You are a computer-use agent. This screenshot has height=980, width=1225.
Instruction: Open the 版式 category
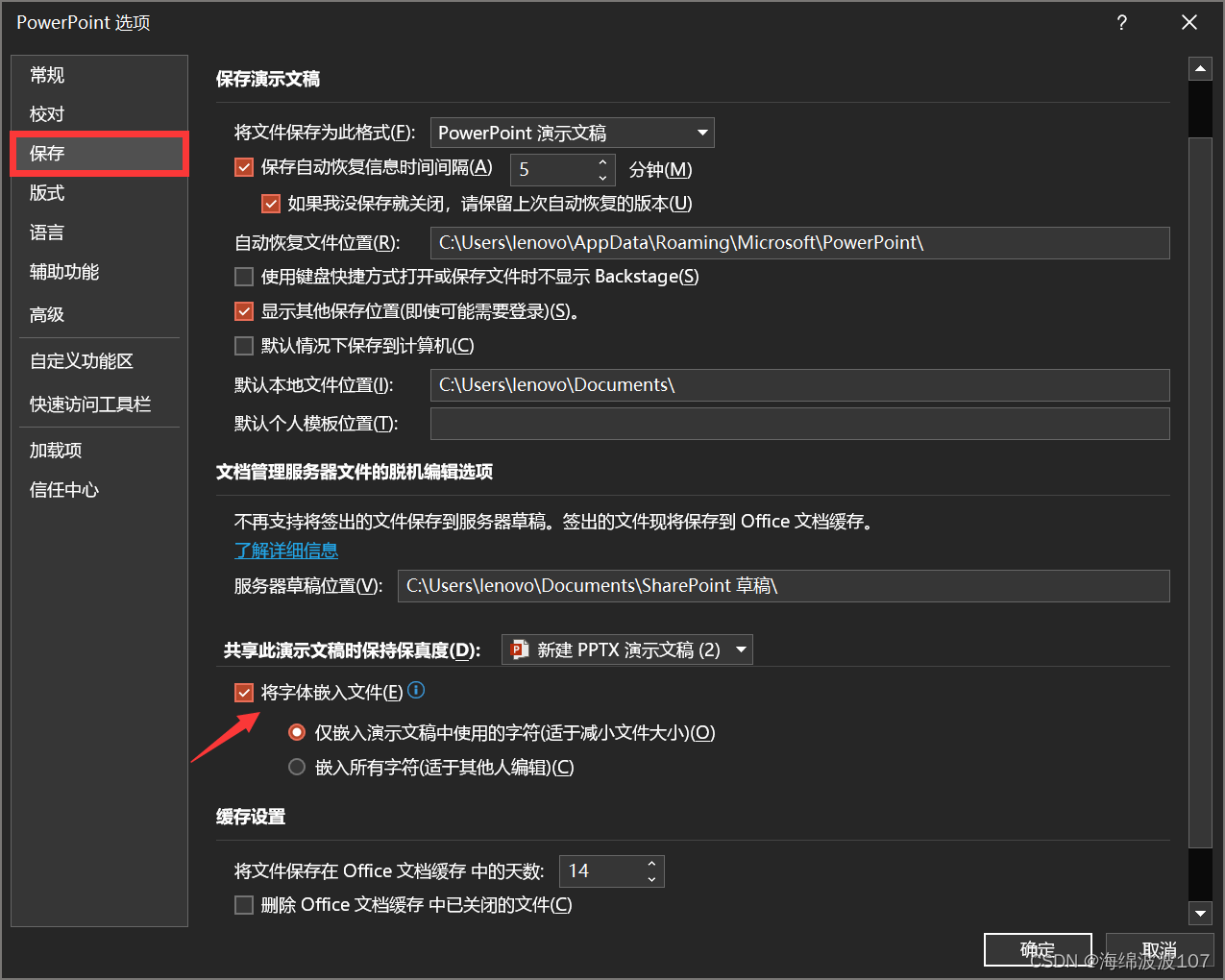(99, 193)
